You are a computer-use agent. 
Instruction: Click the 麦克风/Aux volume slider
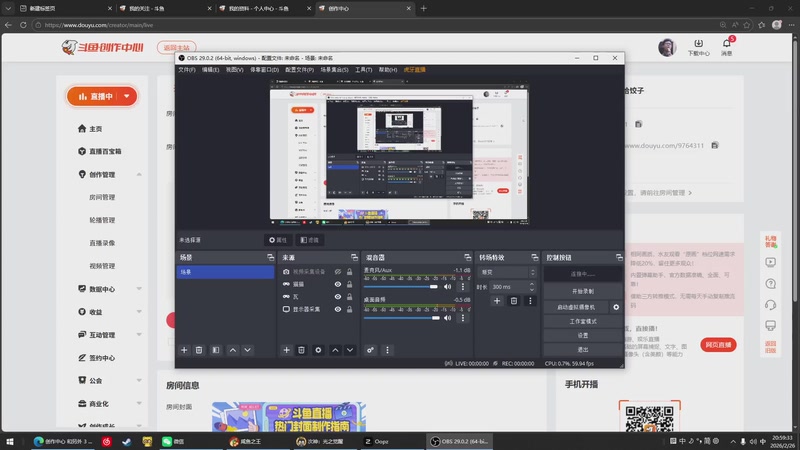point(401,287)
